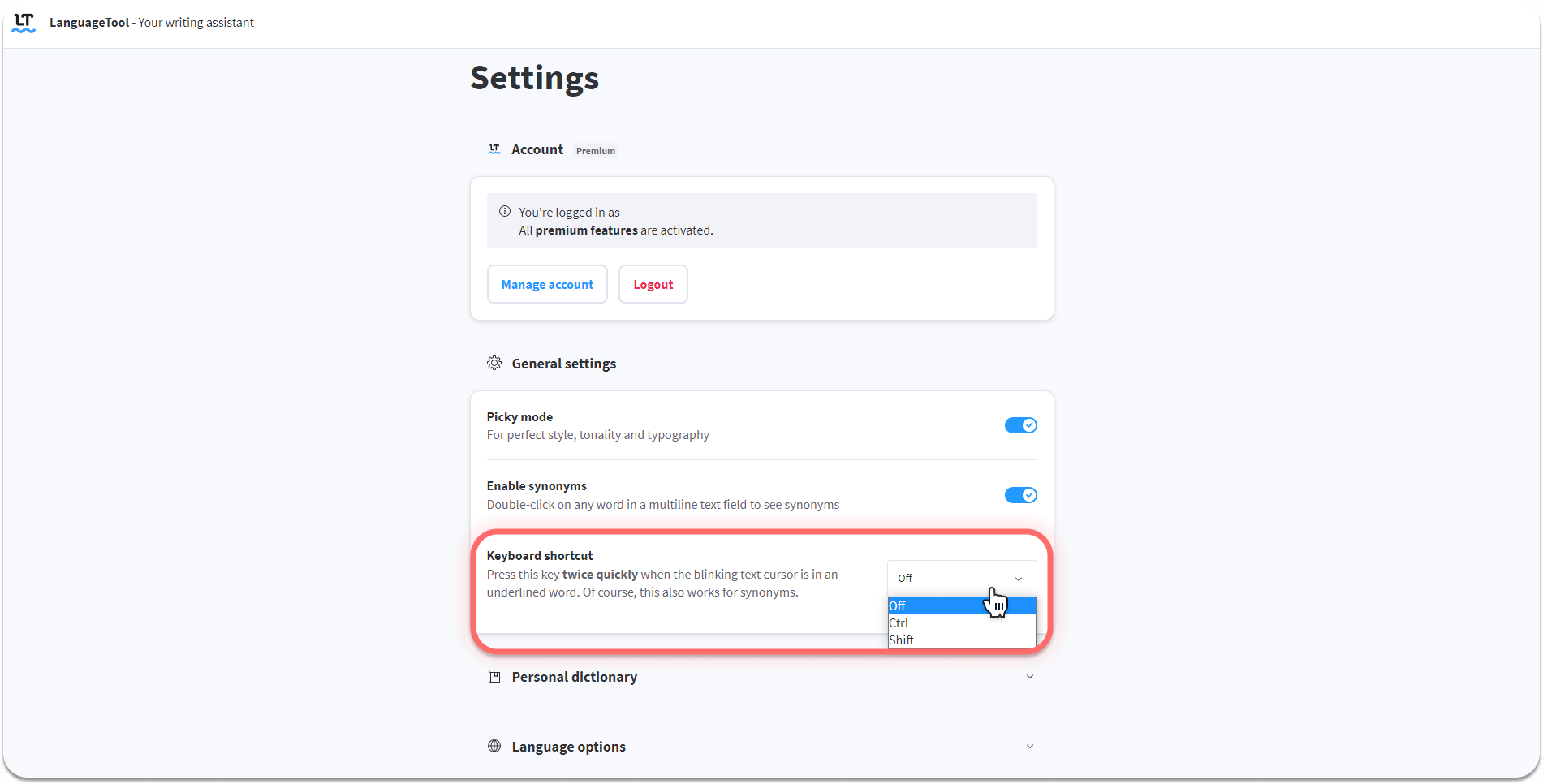Click the red Logout button
Screen dimensions: 1543x784
click(x=653, y=284)
